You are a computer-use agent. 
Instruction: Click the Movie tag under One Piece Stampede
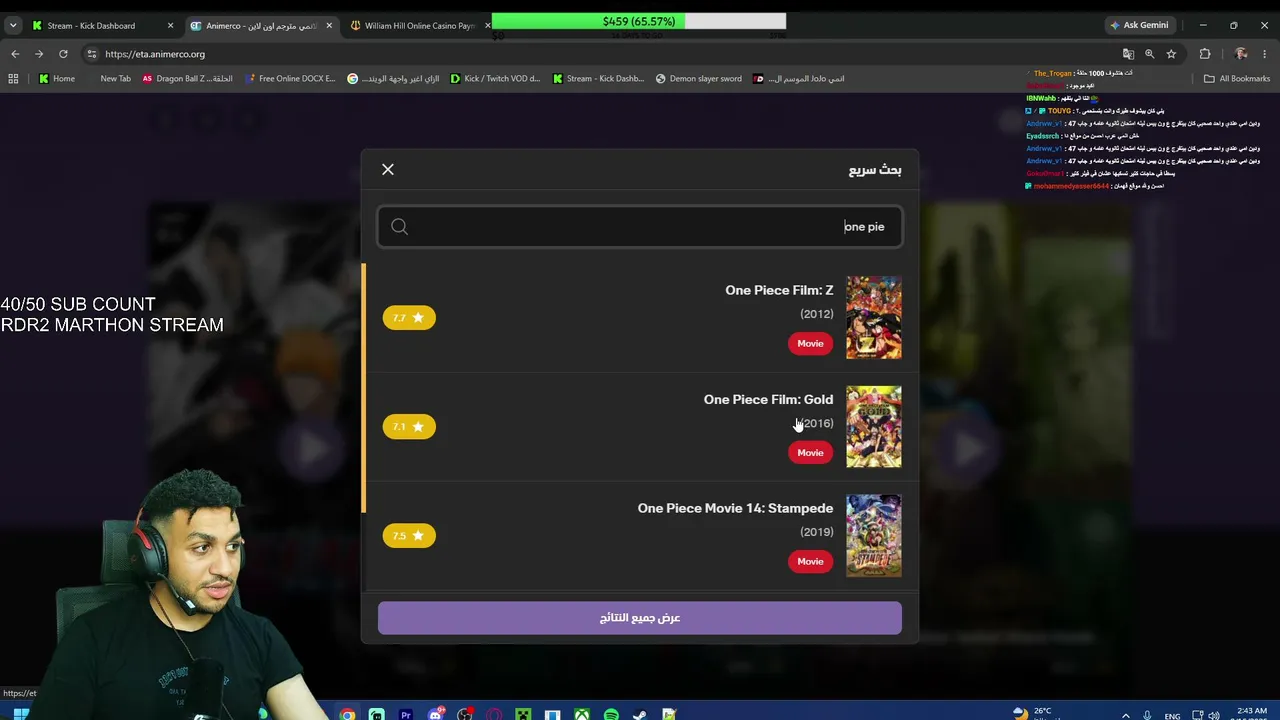pyautogui.click(x=810, y=562)
